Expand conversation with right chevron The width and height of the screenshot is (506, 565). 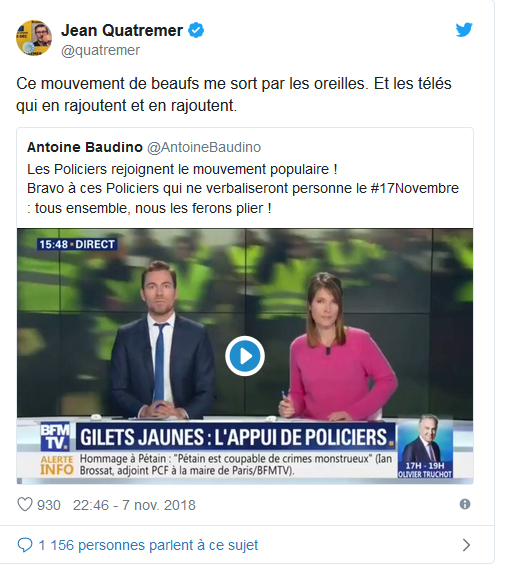click(x=466, y=545)
